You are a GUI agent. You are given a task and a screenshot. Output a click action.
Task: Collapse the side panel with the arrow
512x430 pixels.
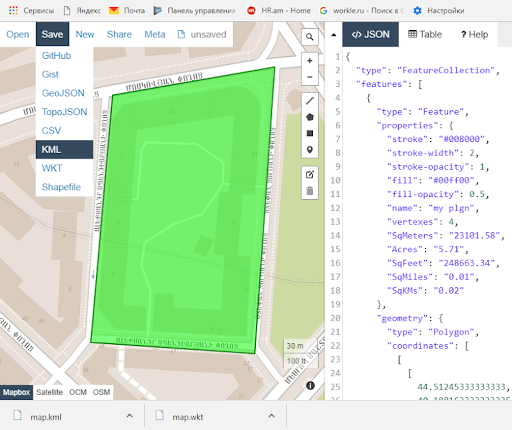[x=334, y=35]
